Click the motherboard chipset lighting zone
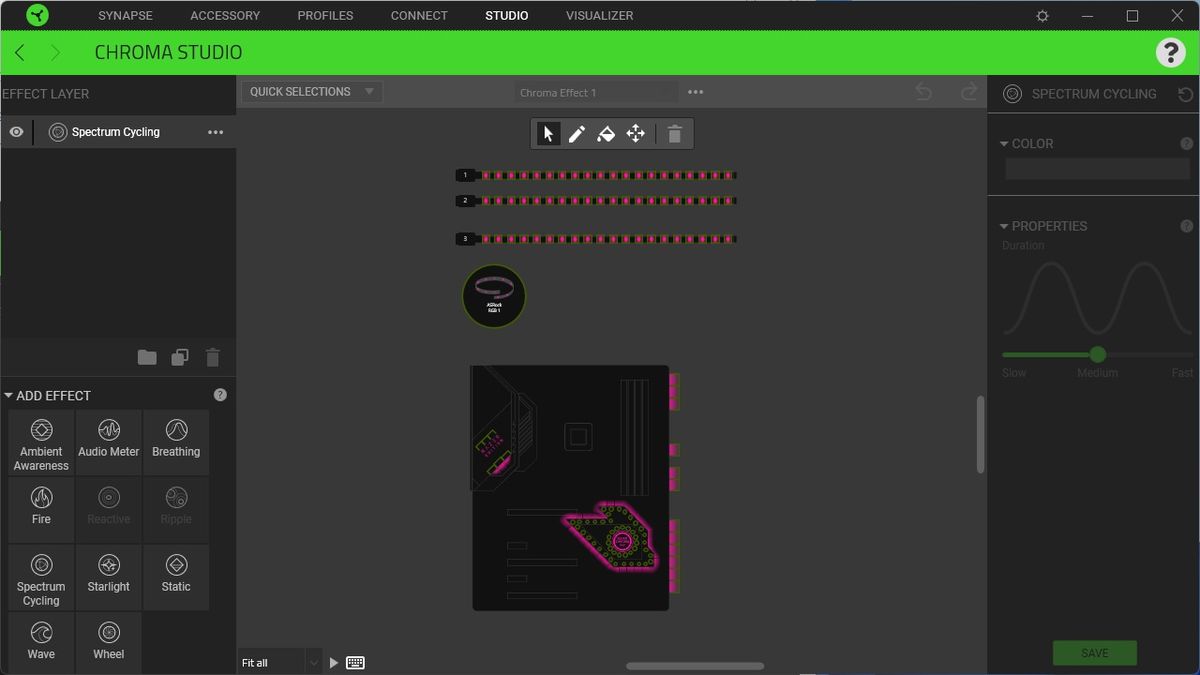1200x675 pixels. tap(612, 537)
